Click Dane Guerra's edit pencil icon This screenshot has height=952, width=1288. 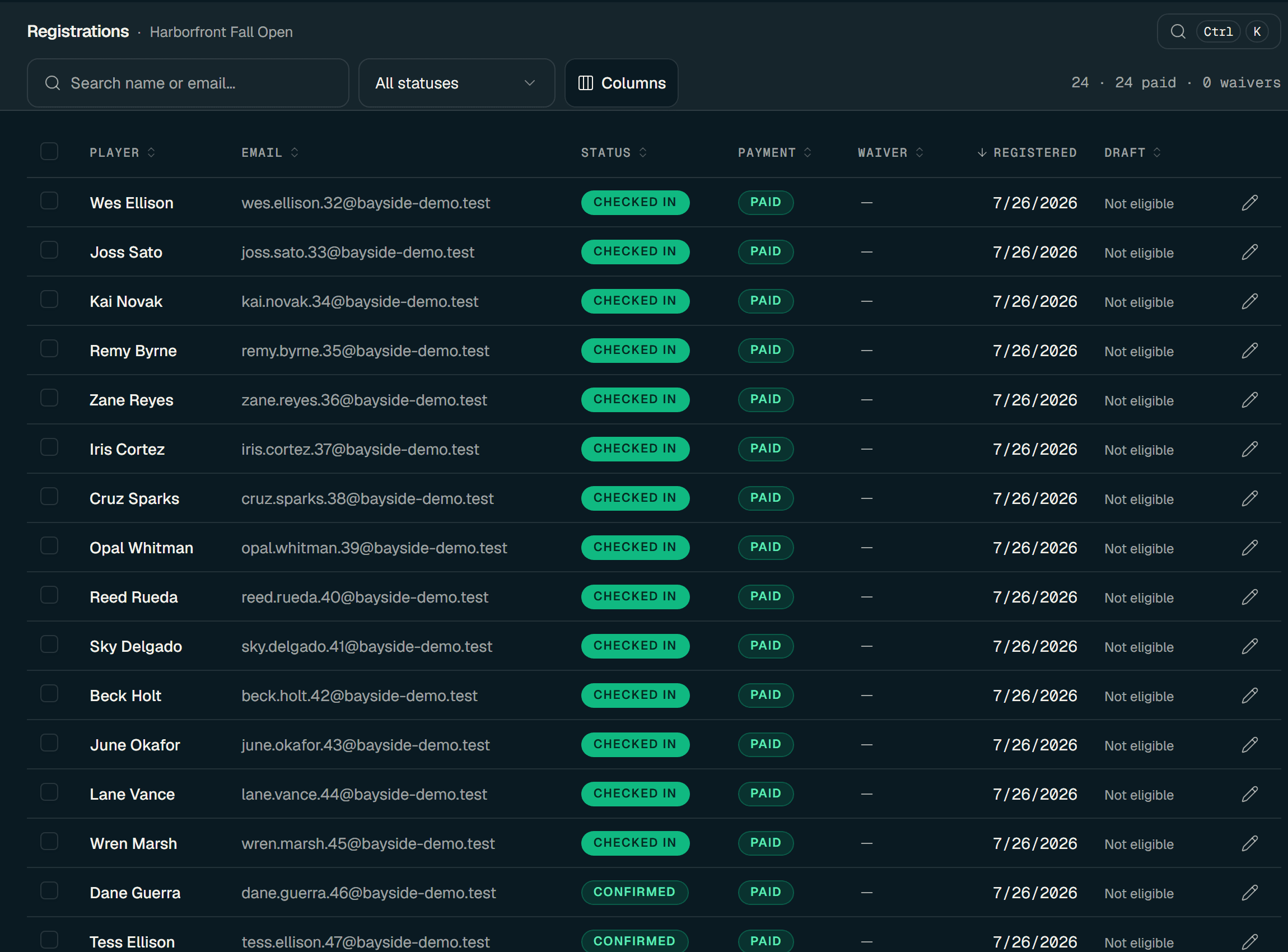click(x=1249, y=893)
